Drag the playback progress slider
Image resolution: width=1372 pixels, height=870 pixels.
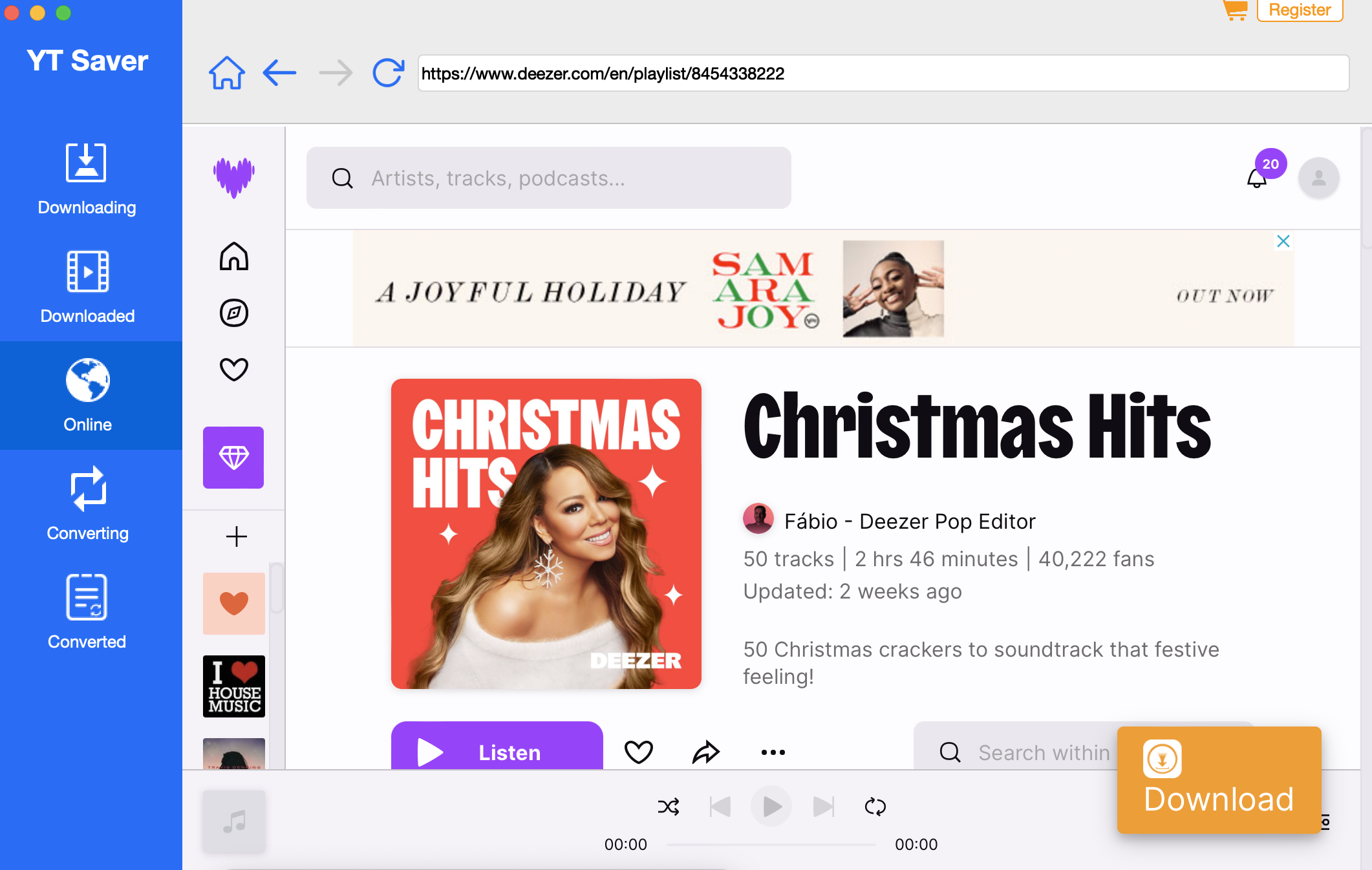point(771,843)
